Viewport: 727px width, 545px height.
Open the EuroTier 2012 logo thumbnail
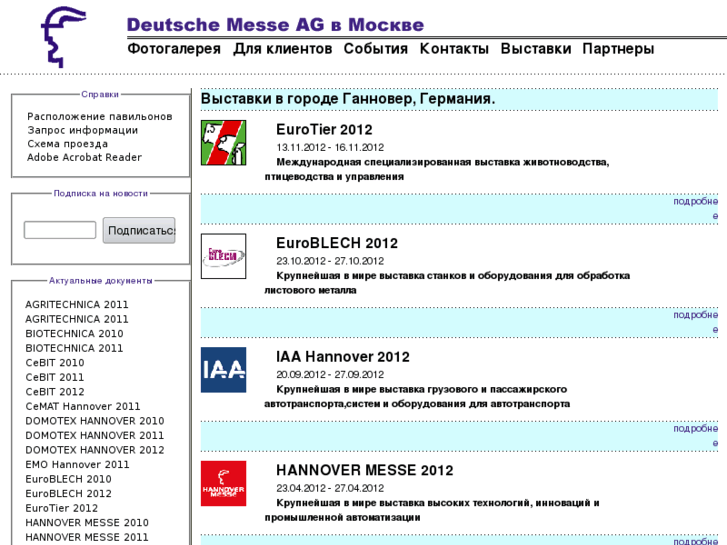pyautogui.click(x=223, y=143)
